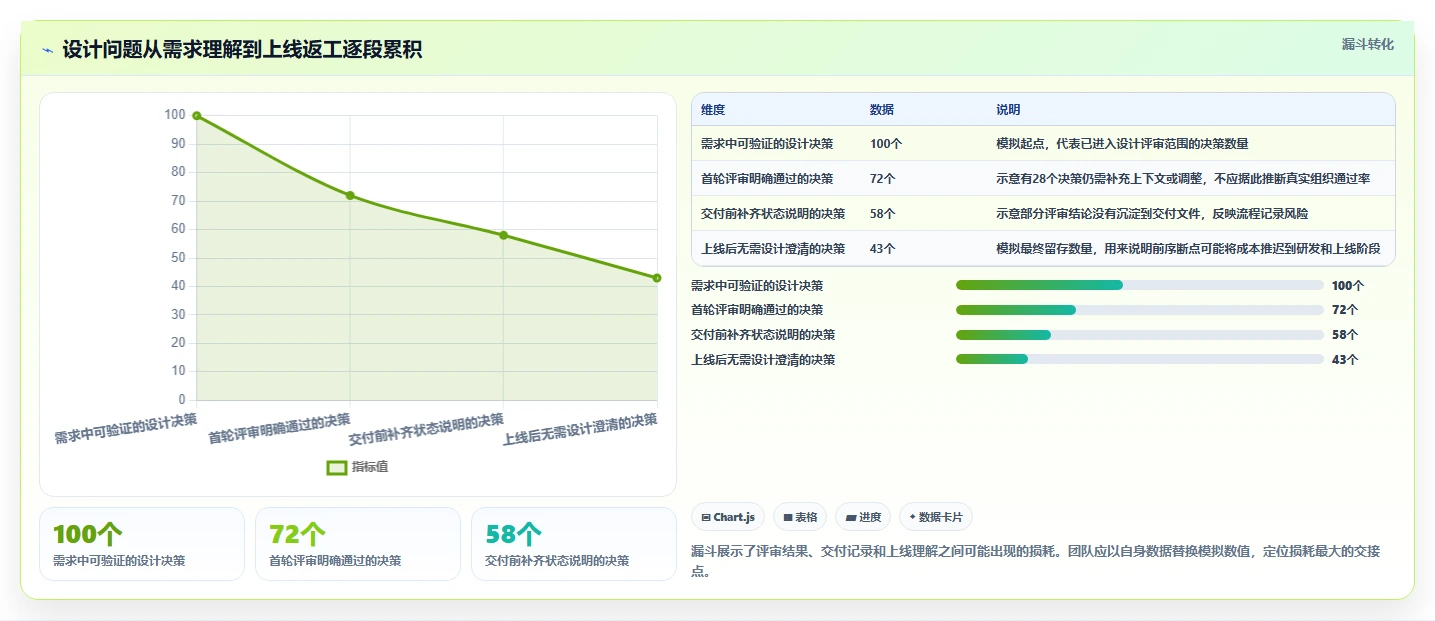Click the Chart.js chip icon
The image size is (1435, 621).
tap(706, 517)
